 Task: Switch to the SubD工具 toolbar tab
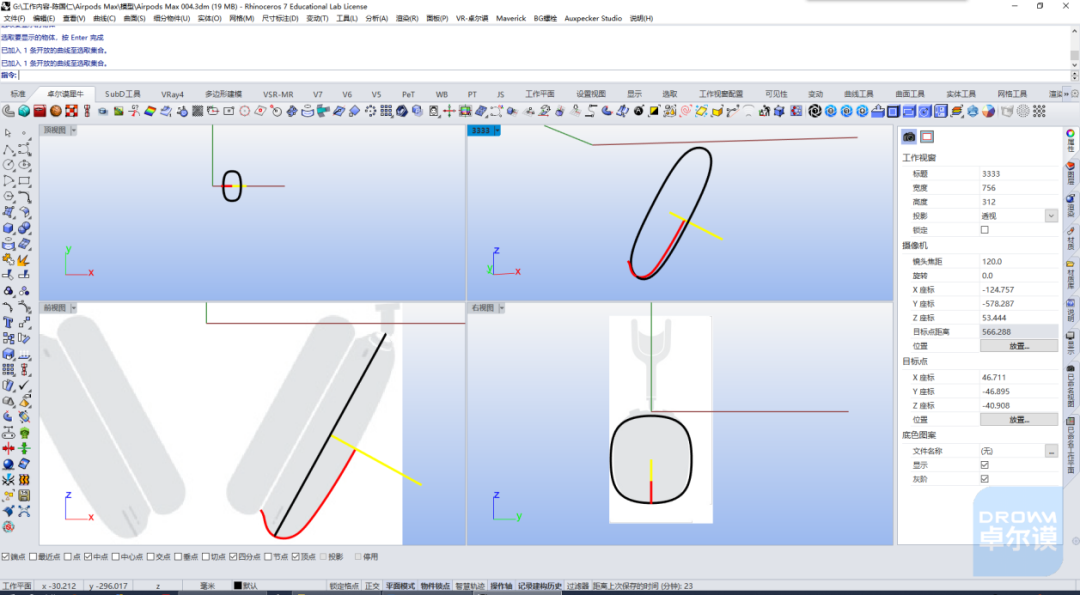click(x=123, y=94)
